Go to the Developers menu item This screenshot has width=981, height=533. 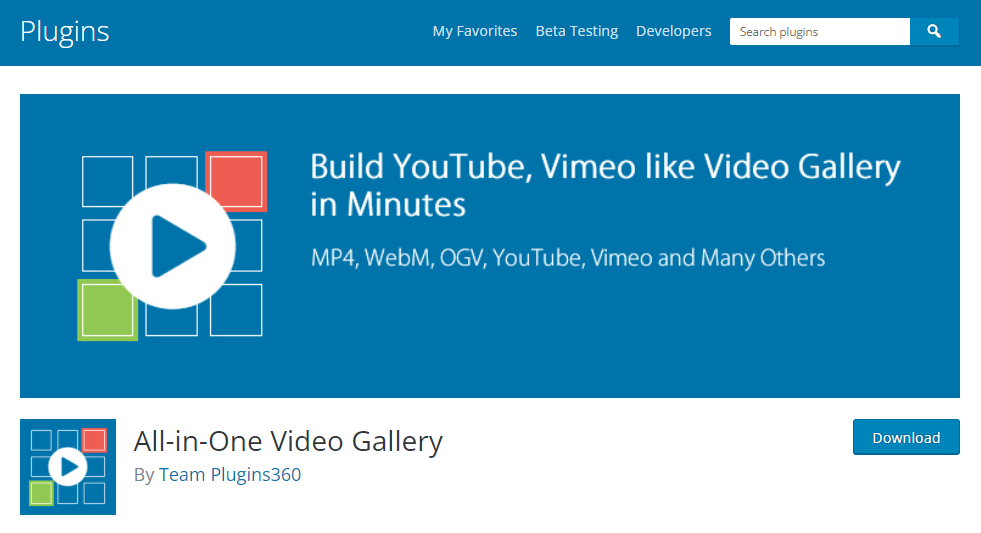[x=674, y=31]
